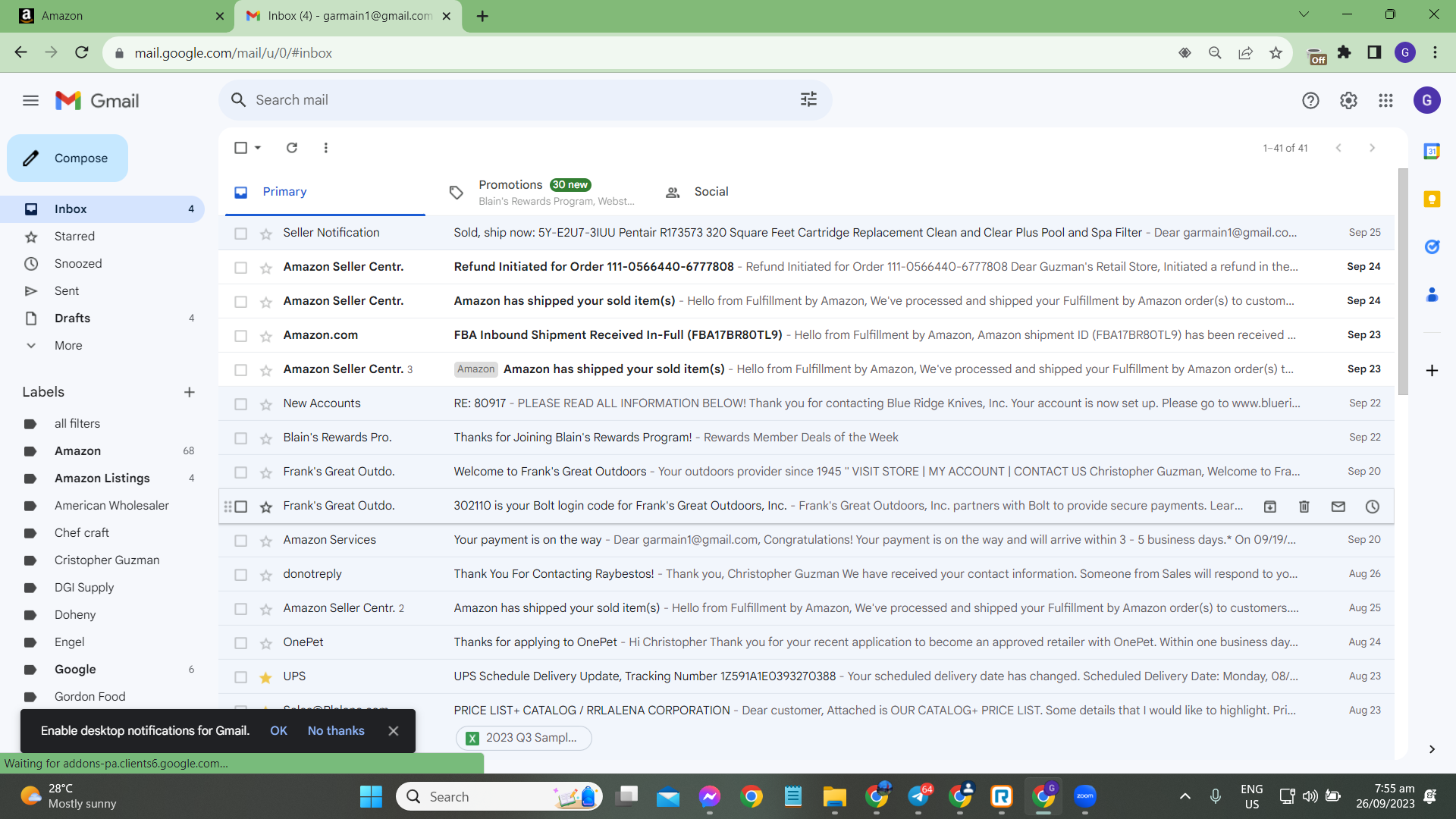Open Chrome tab search dropdown

pos(1304,14)
